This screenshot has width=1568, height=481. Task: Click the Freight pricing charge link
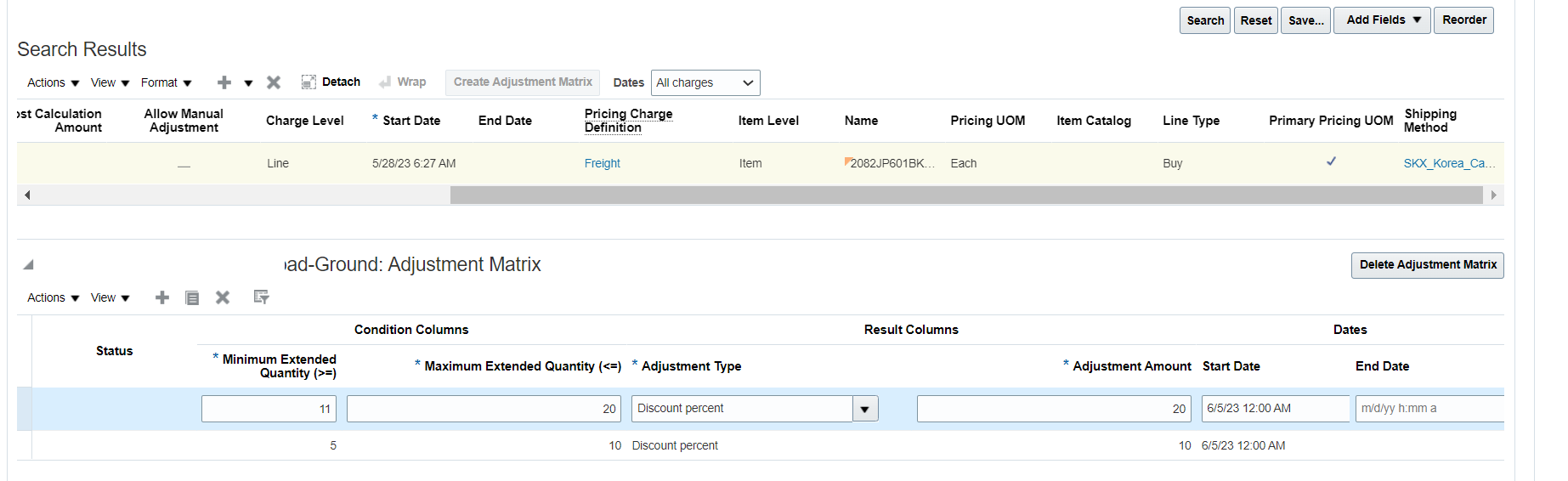603,163
